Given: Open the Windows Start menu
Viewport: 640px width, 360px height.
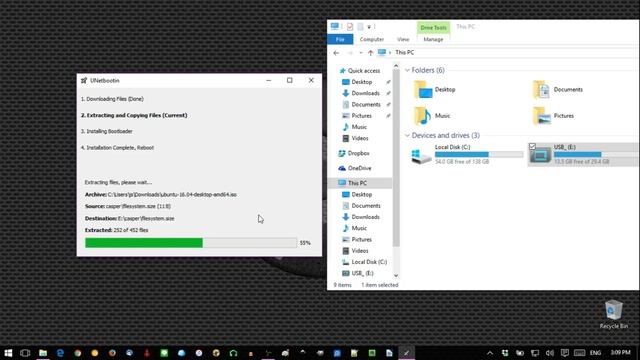Looking at the screenshot, I should coord(8,353).
